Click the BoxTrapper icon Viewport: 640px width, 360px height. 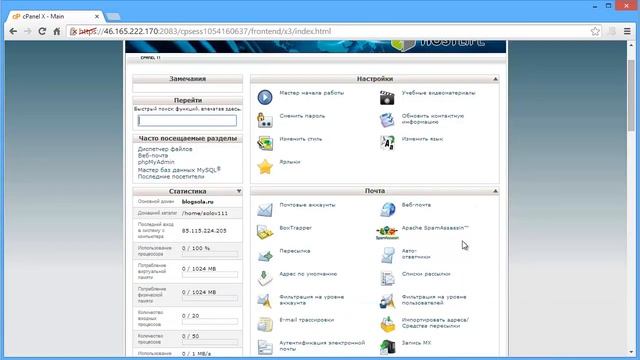264,232
